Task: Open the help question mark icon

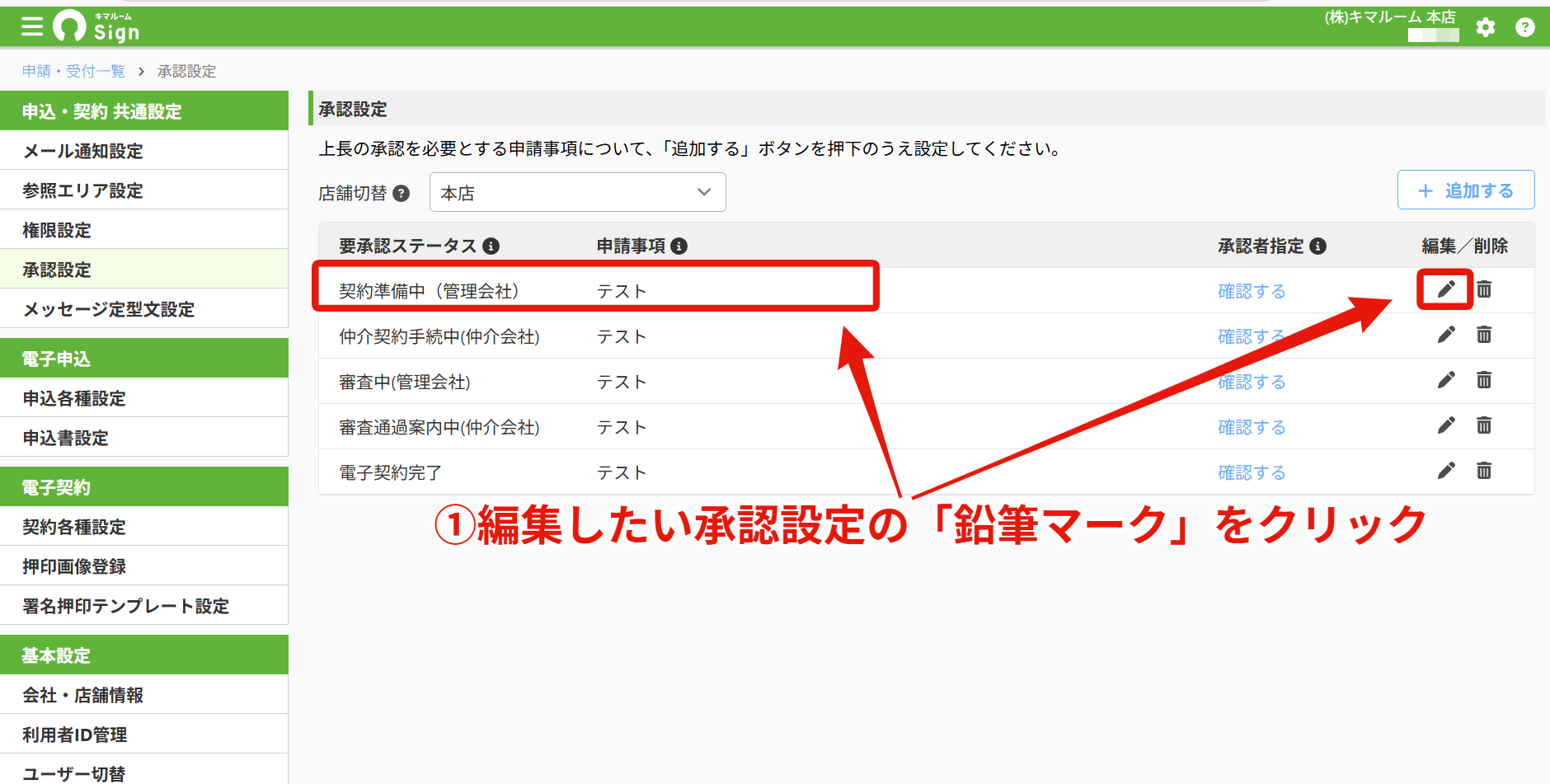Action: [x=1525, y=27]
